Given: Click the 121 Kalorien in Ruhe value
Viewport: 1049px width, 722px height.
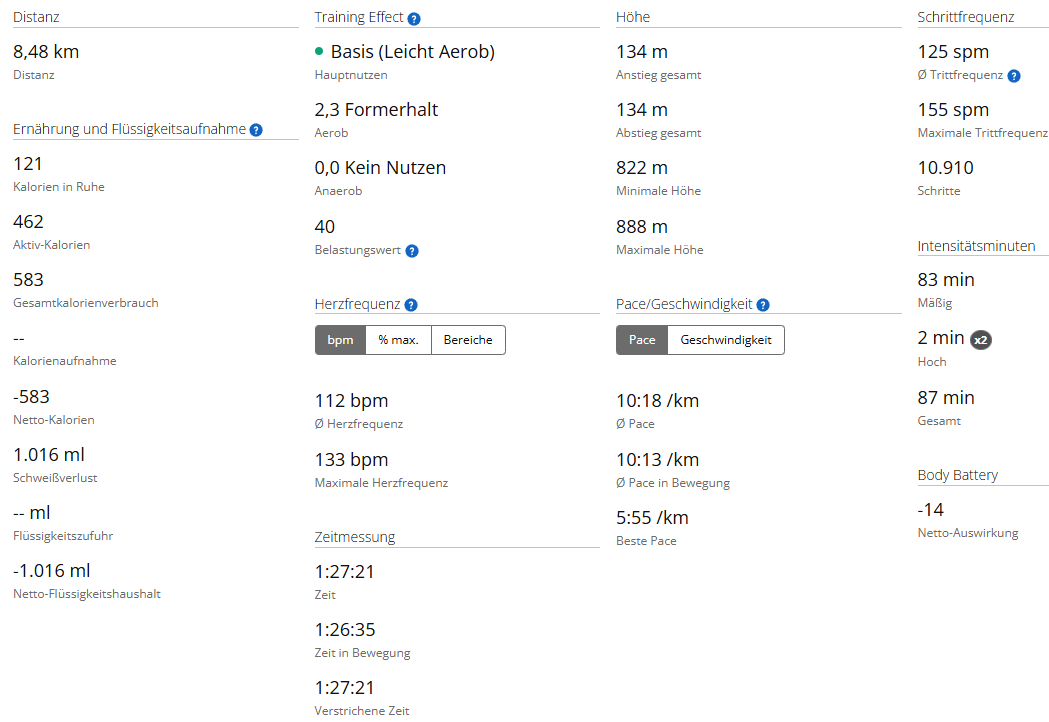Looking at the screenshot, I should 28,163.
